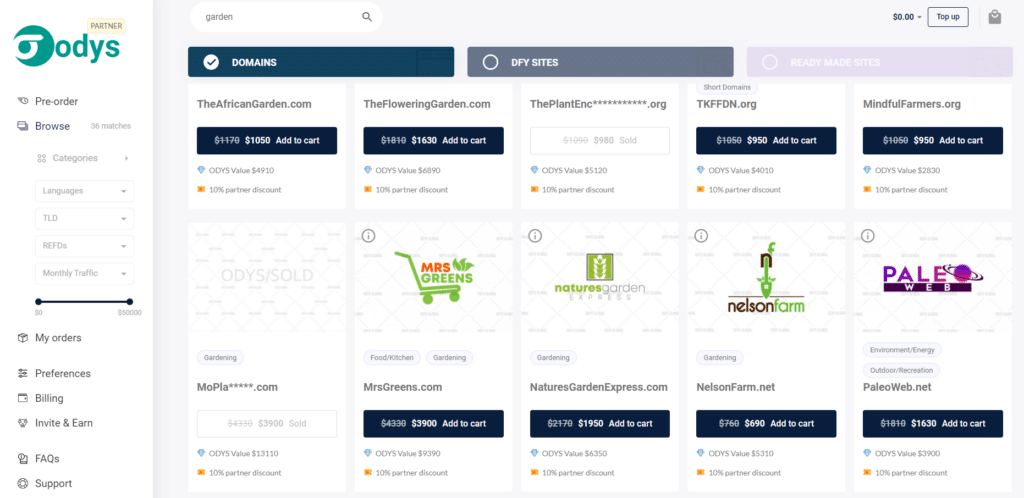Open info icon on NaturesGardenExpress card
This screenshot has height=498, width=1024.
535,236
